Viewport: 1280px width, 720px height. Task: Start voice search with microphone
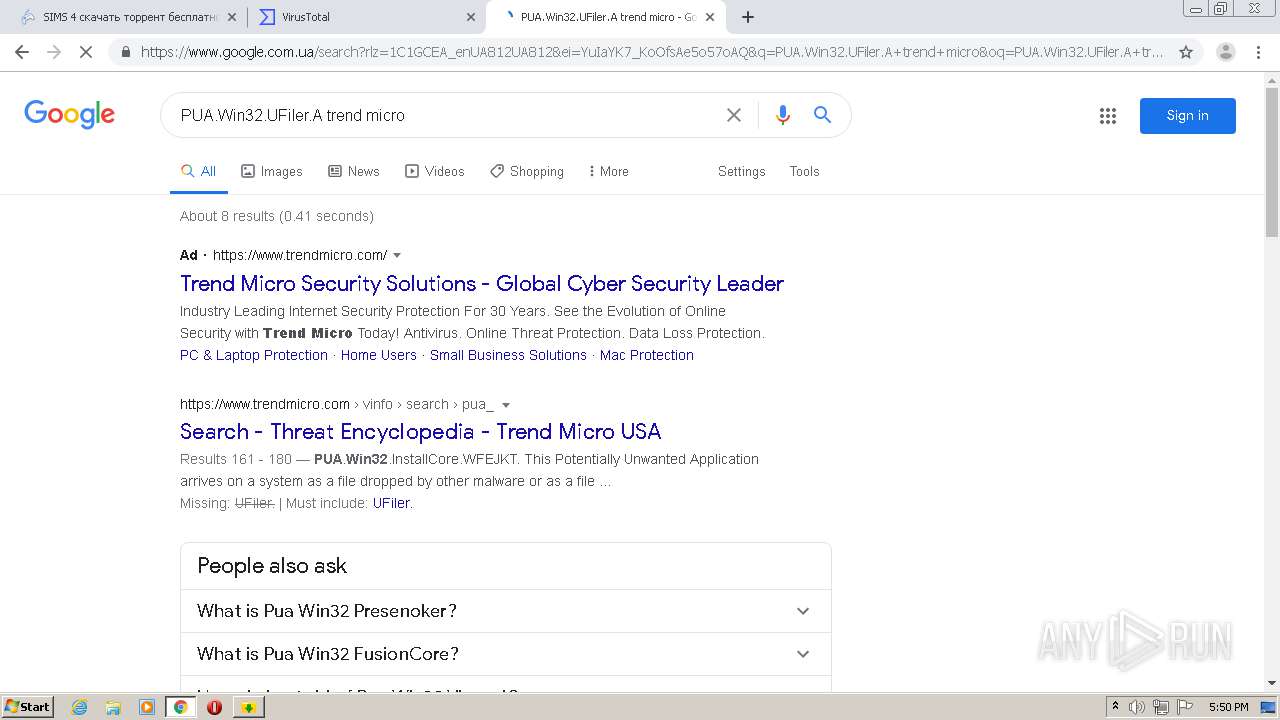click(x=783, y=115)
